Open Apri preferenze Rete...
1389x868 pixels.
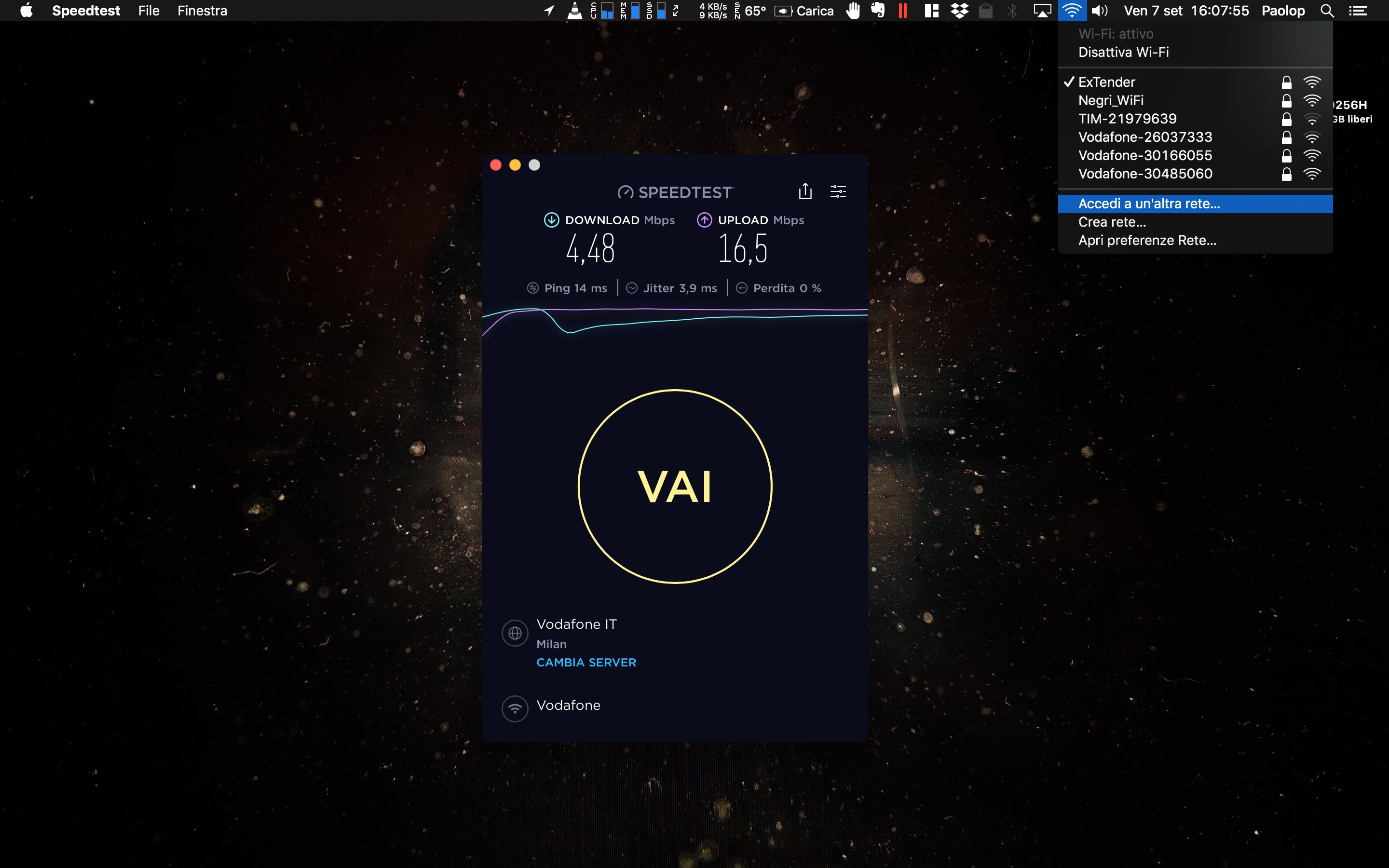pos(1195,241)
